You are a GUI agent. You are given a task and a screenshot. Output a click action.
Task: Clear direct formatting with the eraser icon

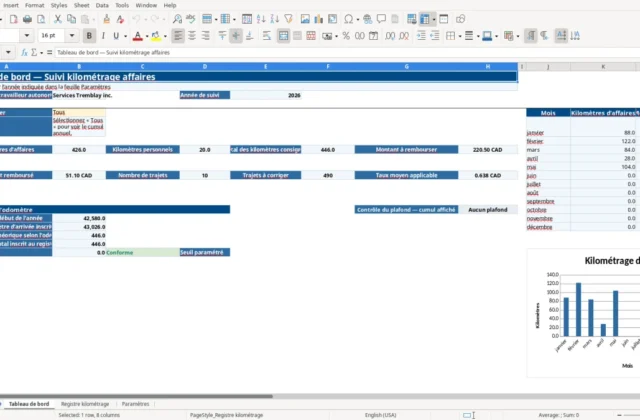coord(120,19)
